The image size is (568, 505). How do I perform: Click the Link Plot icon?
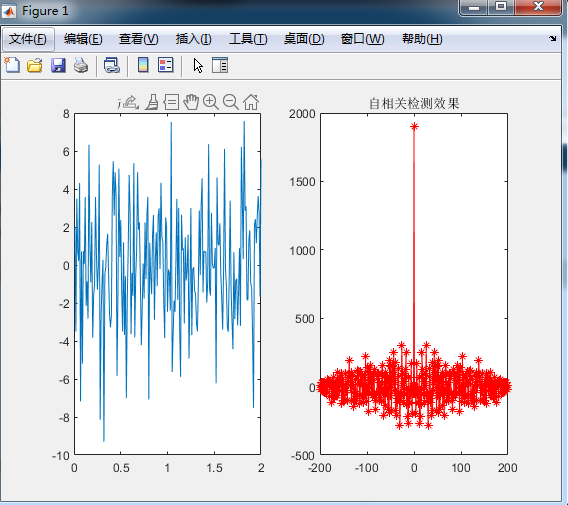112,66
